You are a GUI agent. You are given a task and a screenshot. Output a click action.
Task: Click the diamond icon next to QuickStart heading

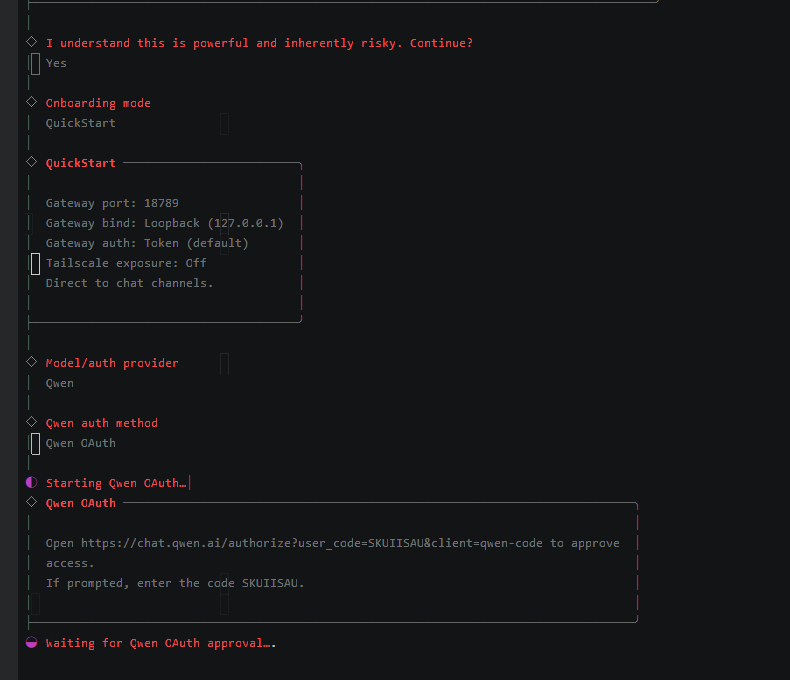(31, 162)
